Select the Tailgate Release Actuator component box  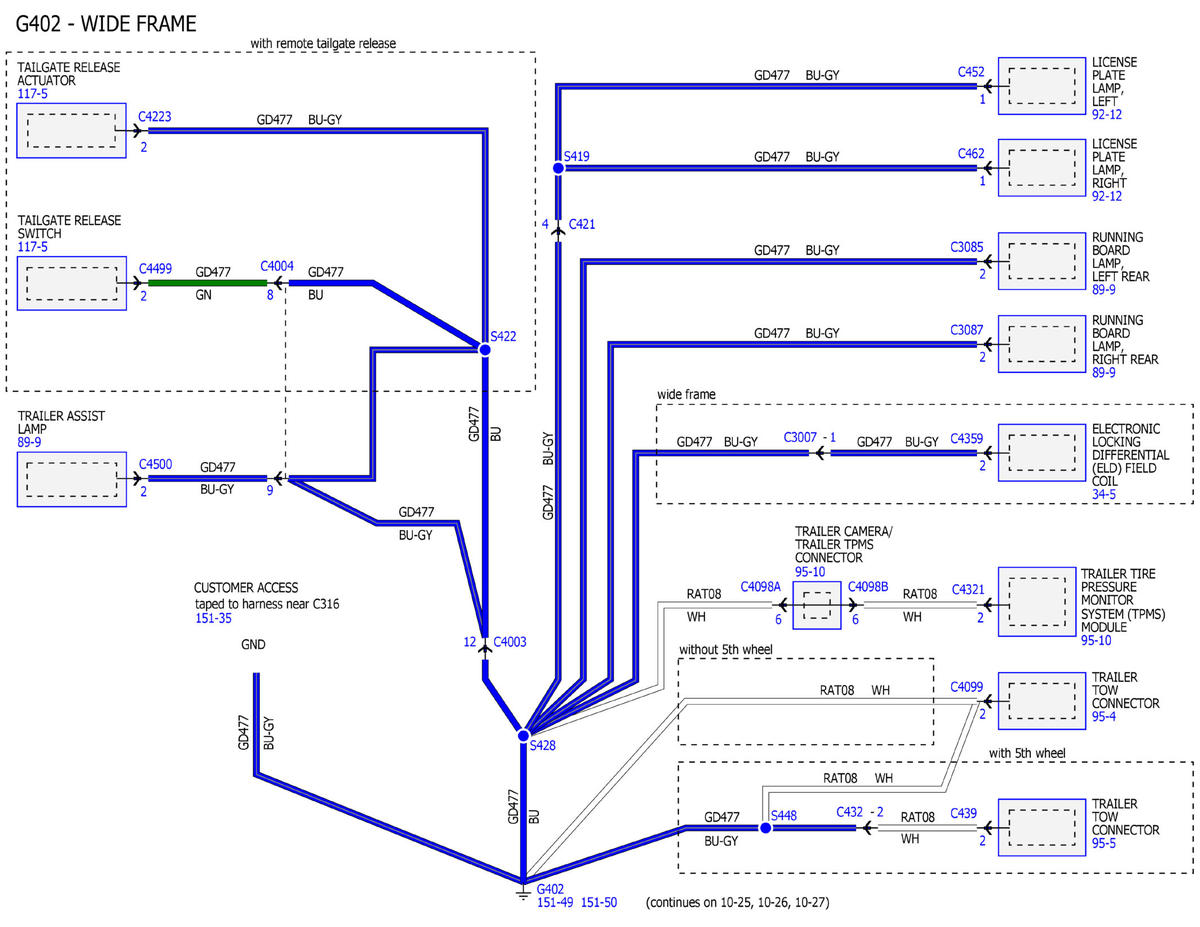71,131
